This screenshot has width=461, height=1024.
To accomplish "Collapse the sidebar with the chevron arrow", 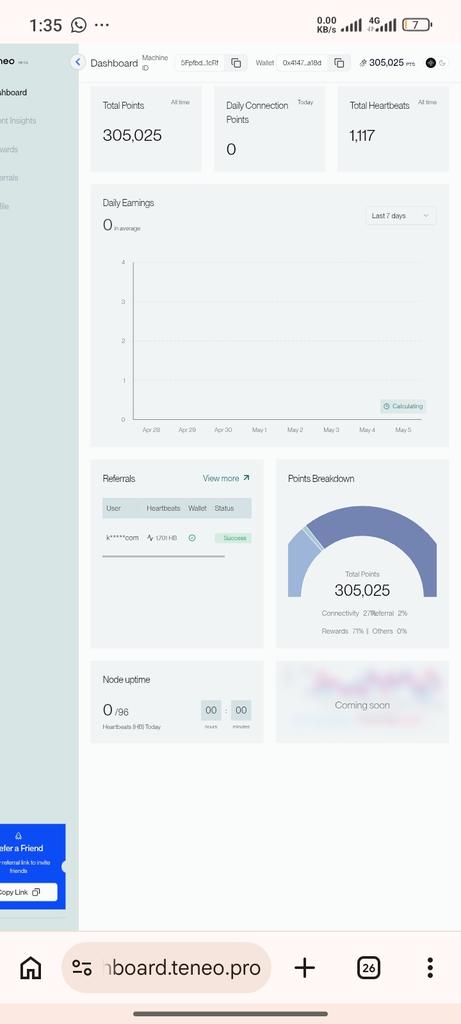I will [x=78, y=62].
